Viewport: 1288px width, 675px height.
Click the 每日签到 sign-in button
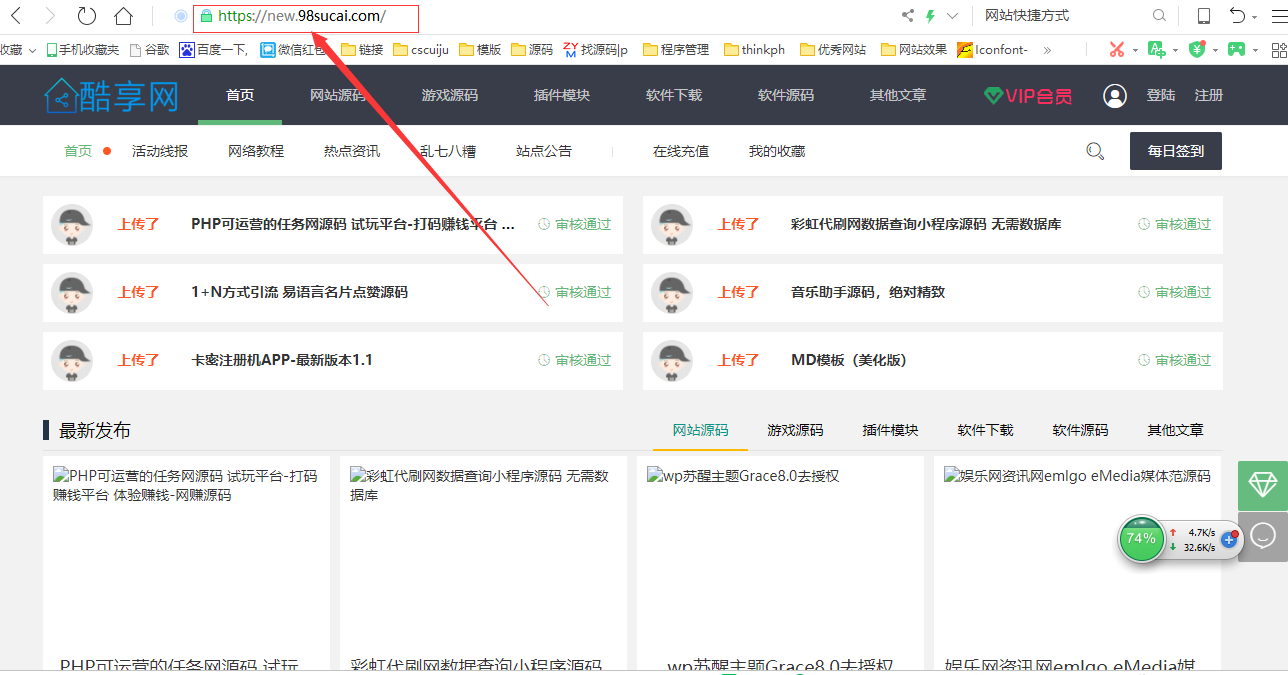[x=1175, y=150]
